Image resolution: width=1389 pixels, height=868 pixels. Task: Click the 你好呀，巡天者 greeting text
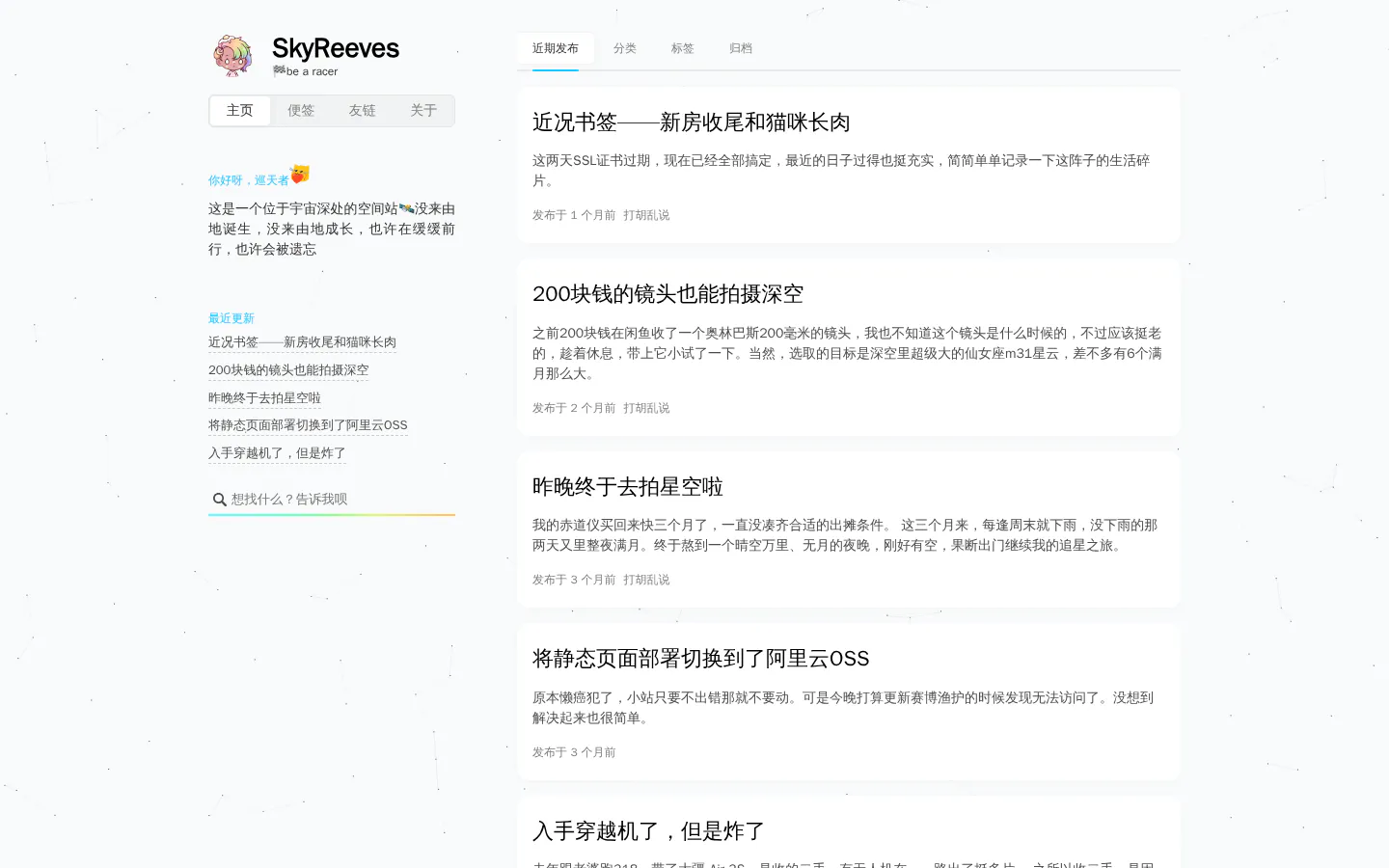pos(249,180)
